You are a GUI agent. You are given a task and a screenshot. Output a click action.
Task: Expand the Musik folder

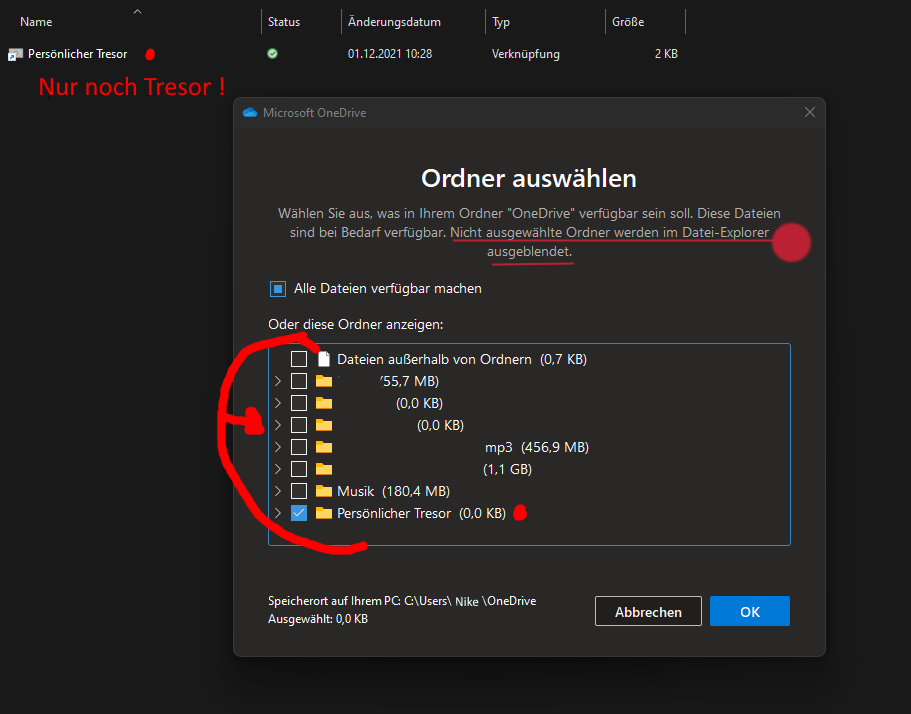pyautogui.click(x=278, y=491)
